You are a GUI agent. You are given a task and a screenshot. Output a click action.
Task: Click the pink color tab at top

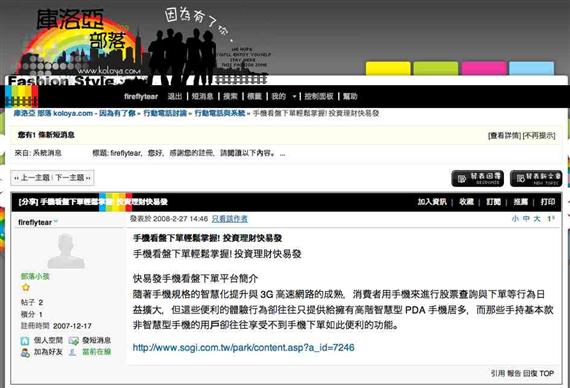(x=483, y=69)
